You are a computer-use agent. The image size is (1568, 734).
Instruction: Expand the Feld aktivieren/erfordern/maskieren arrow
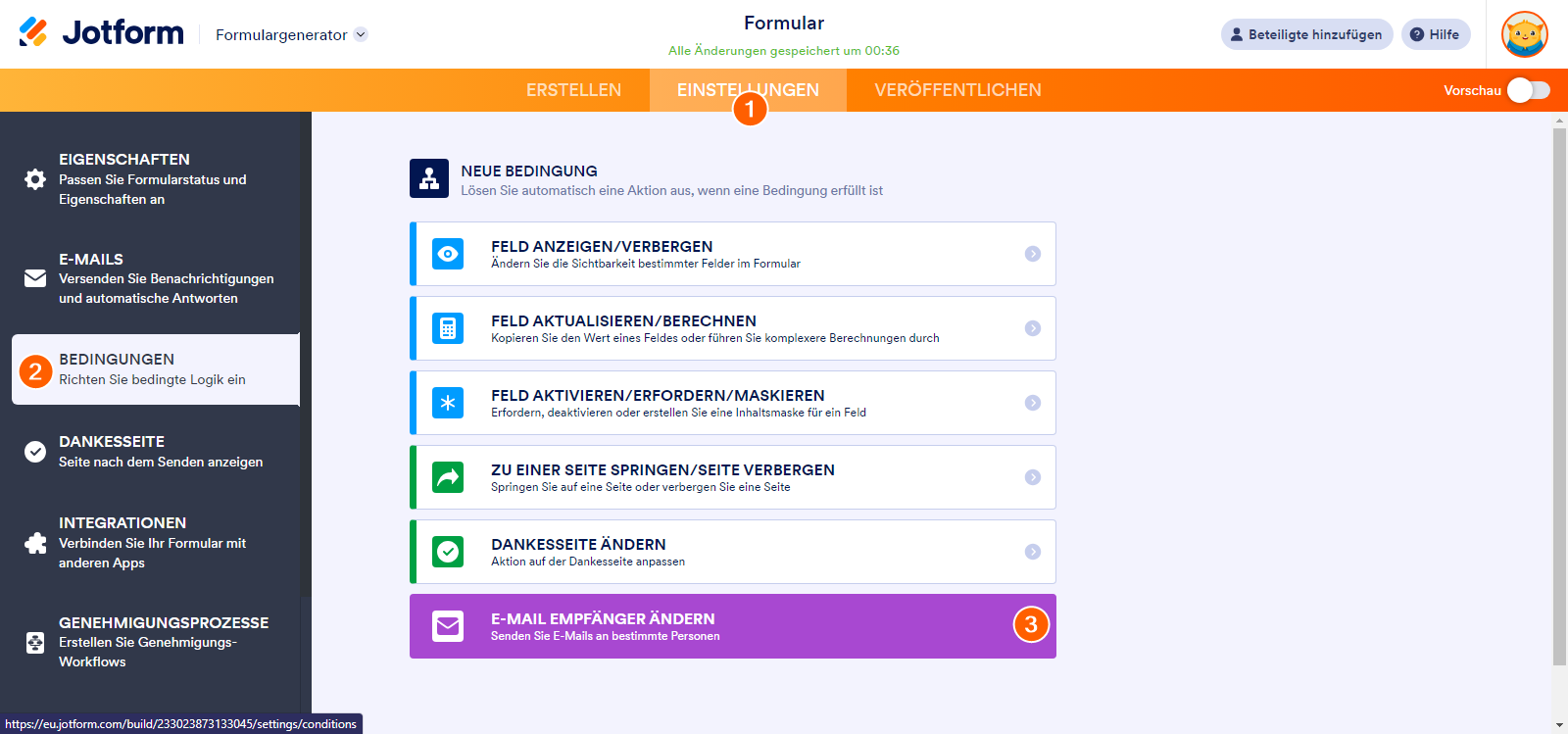pyautogui.click(x=1032, y=403)
